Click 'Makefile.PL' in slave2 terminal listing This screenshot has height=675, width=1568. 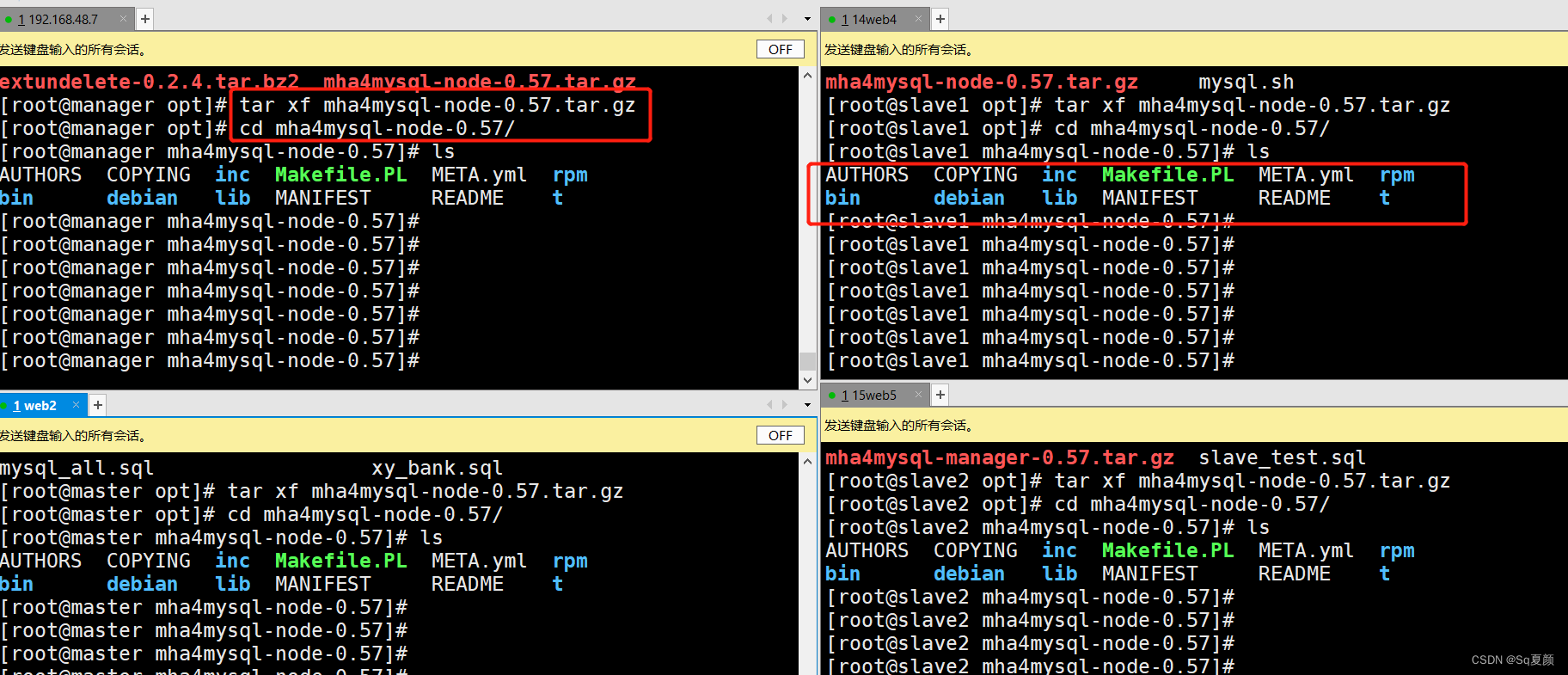coord(1167,550)
